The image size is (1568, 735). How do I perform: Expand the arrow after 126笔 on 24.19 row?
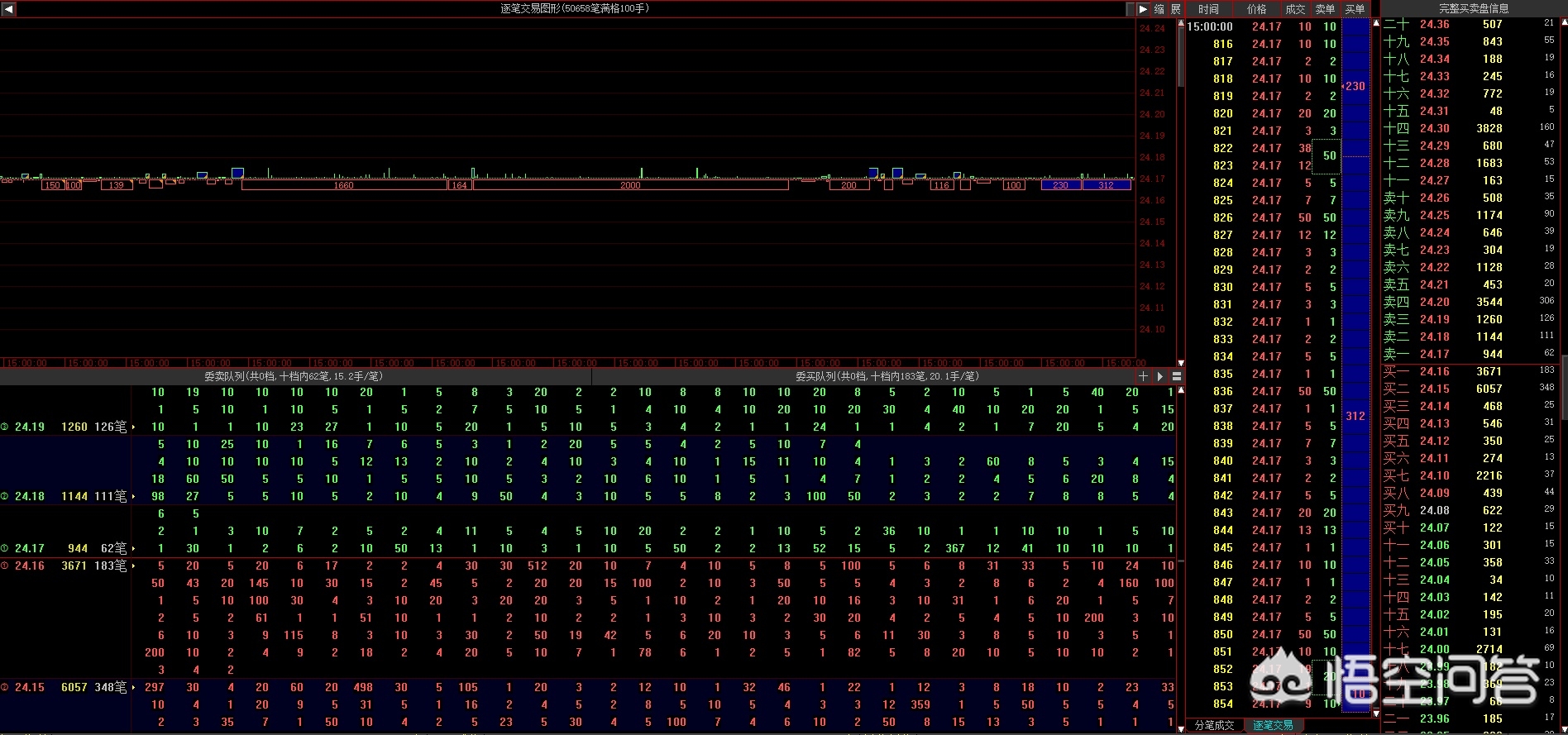click(x=133, y=427)
